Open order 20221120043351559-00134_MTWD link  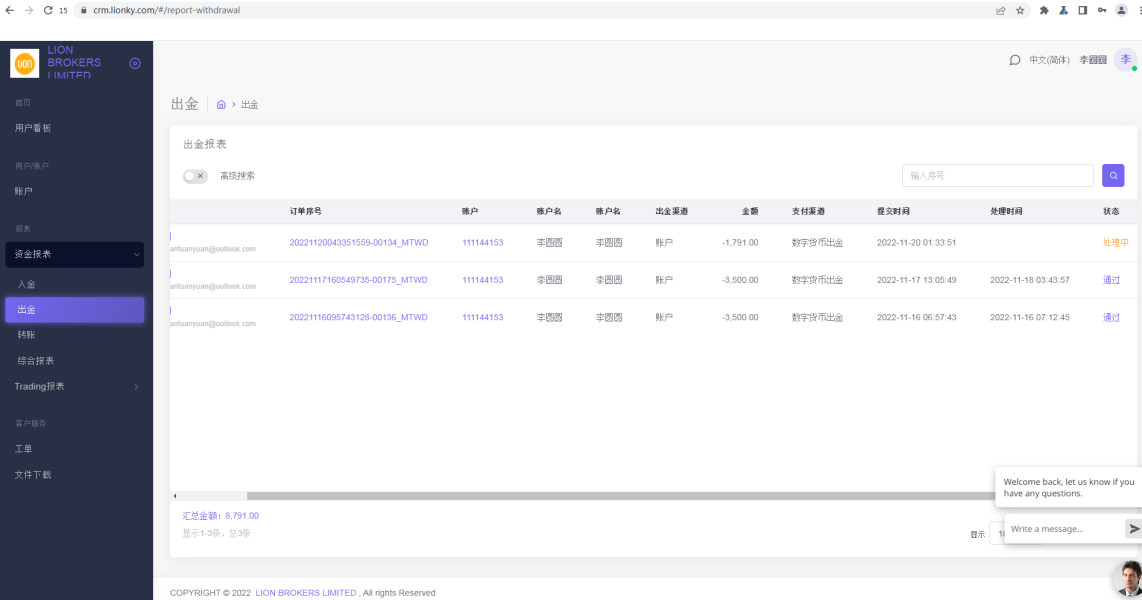coord(358,243)
